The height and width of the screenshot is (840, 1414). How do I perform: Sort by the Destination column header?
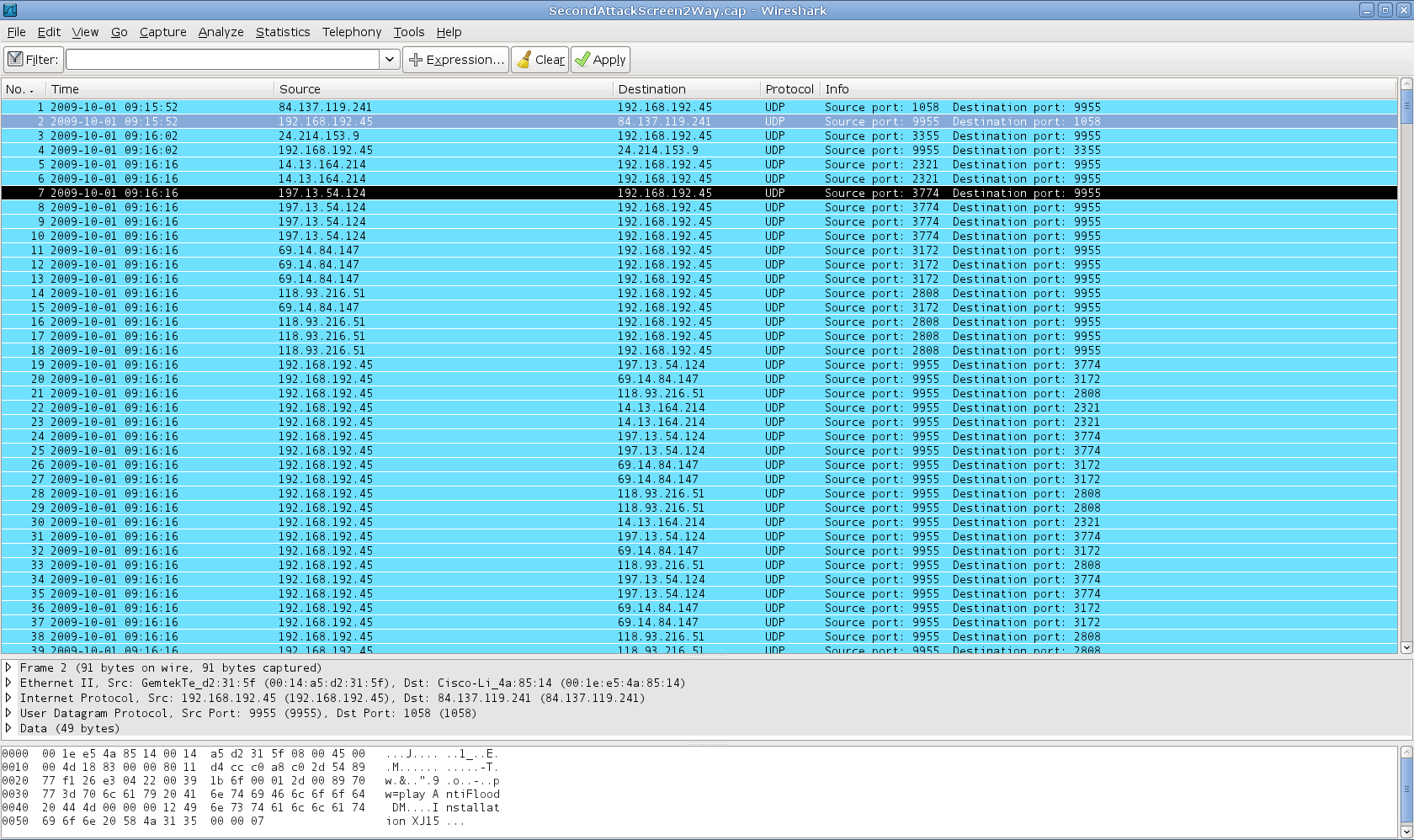point(686,89)
